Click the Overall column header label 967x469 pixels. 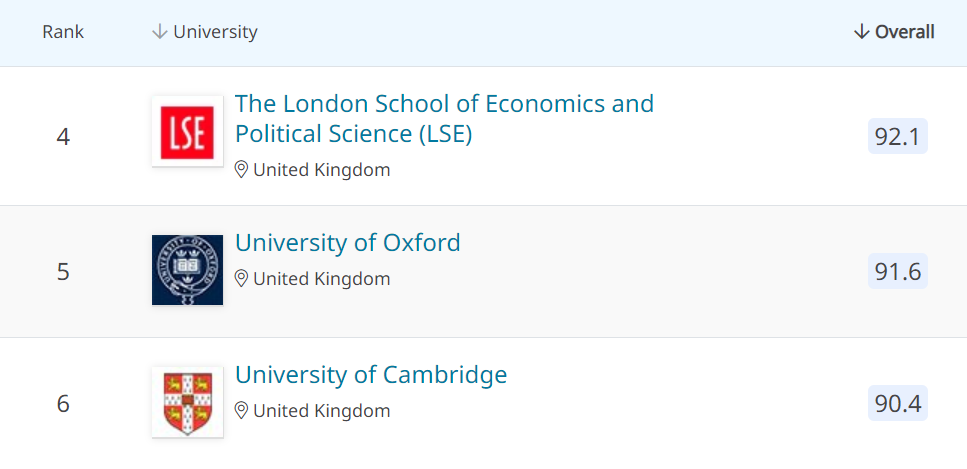[905, 31]
